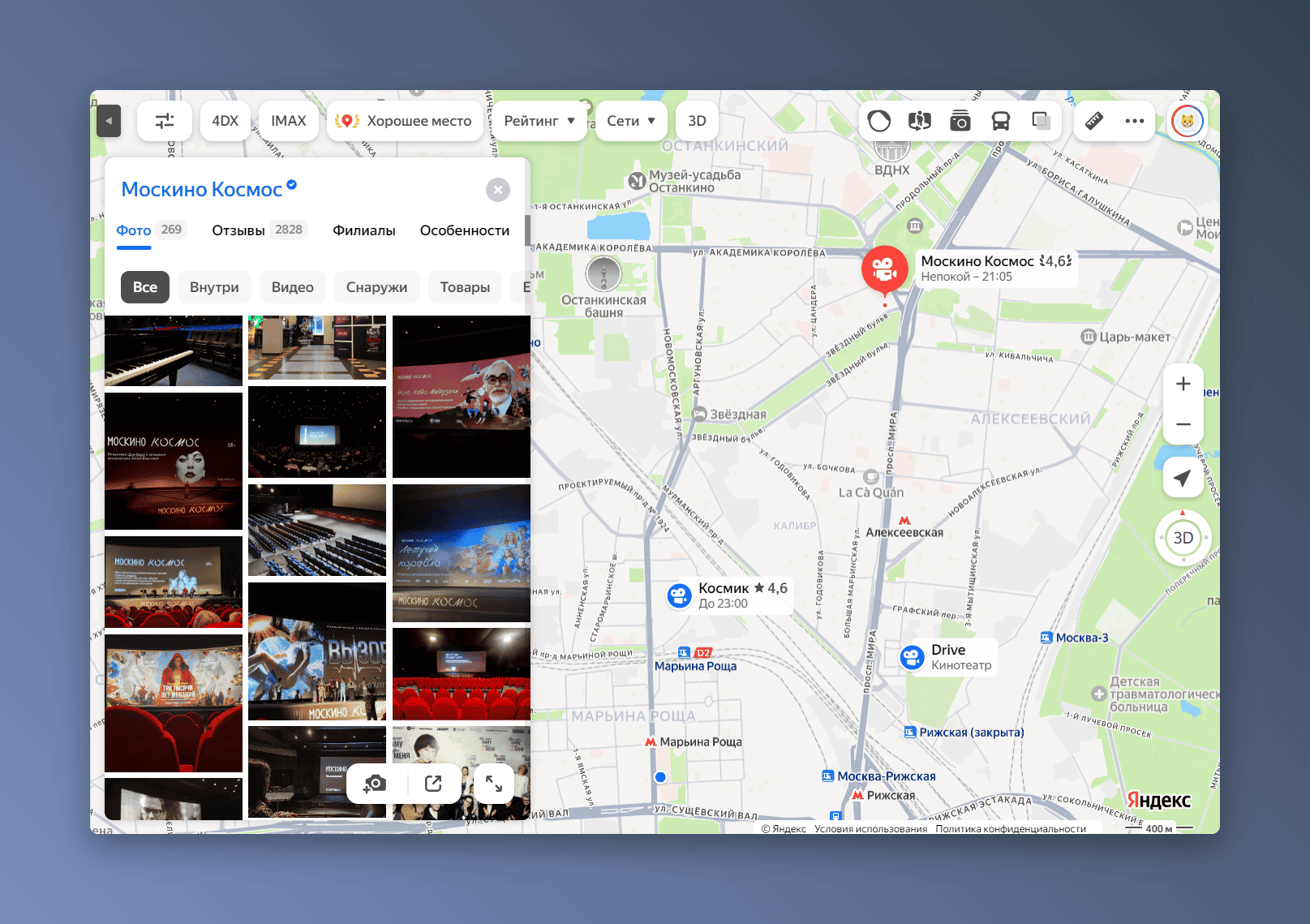Viewport: 1310px width, 924px height.
Task: Click the Яндекс logo on the map
Action: [1158, 801]
